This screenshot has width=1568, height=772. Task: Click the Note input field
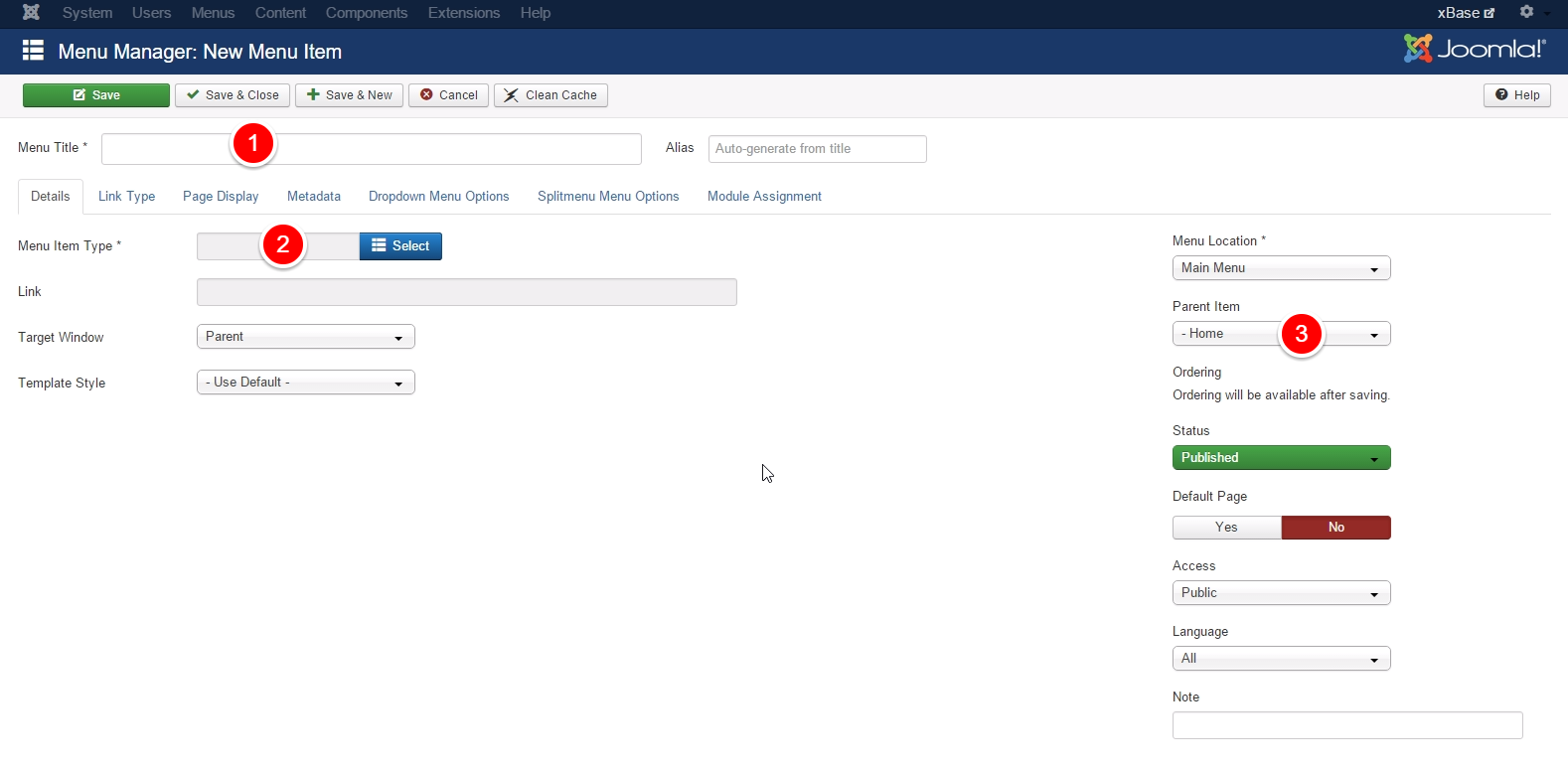pyautogui.click(x=1347, y=725)
